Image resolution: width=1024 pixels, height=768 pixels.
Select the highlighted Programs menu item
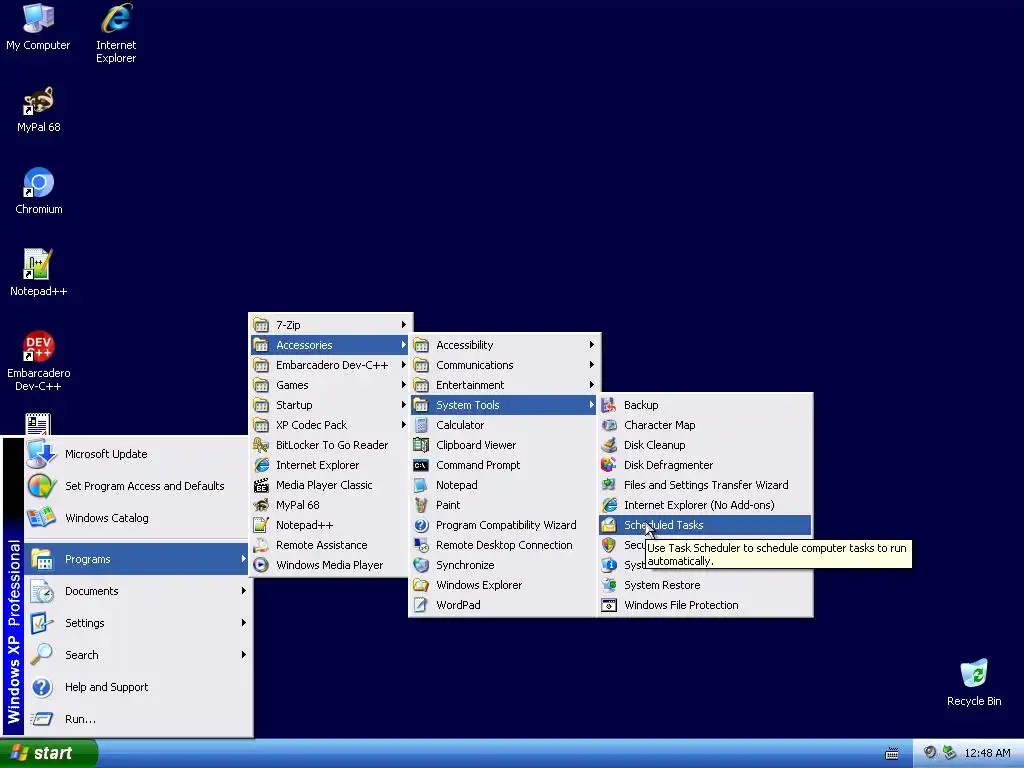coord(138,559)
